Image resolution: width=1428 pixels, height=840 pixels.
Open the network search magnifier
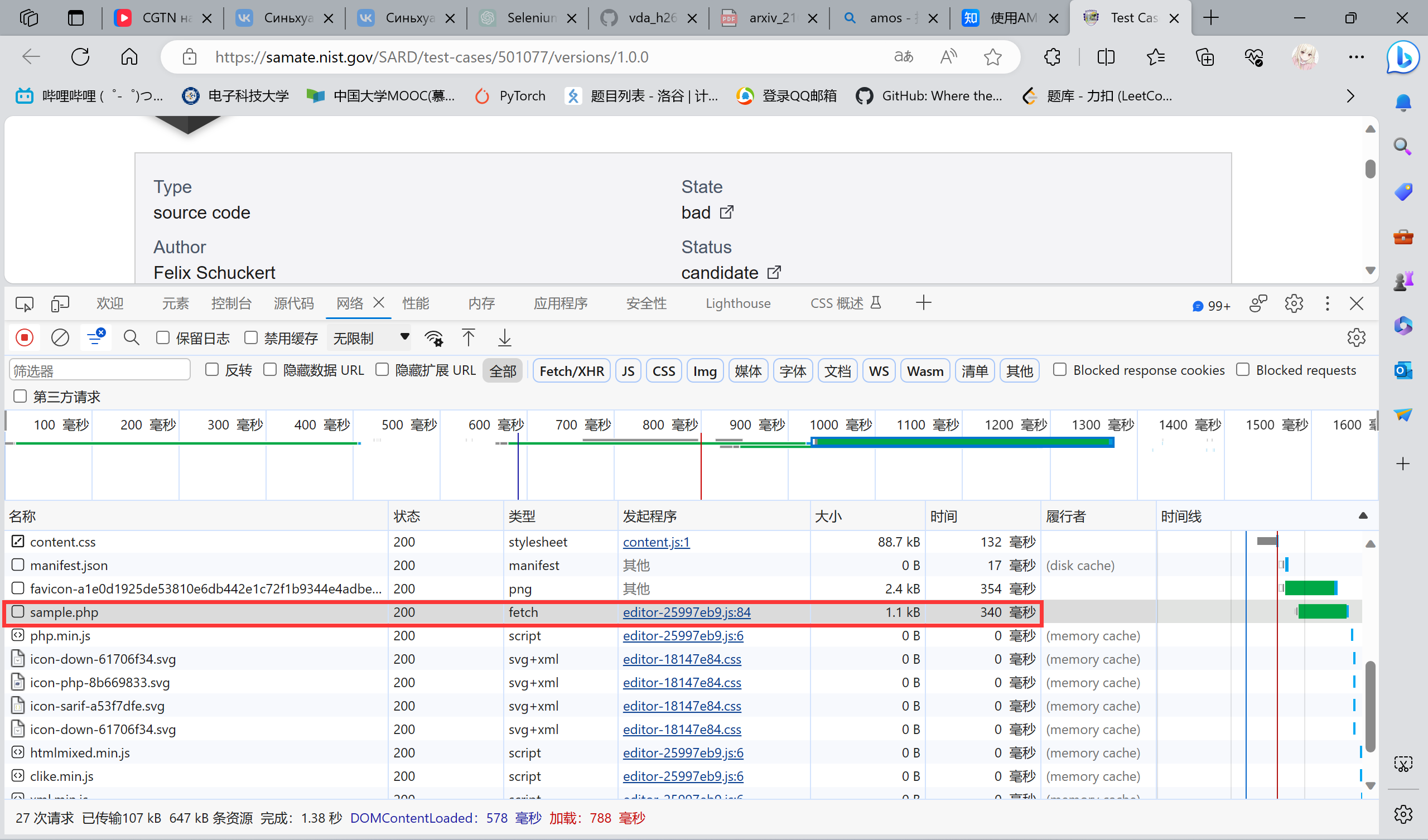(x=132, y=338)
